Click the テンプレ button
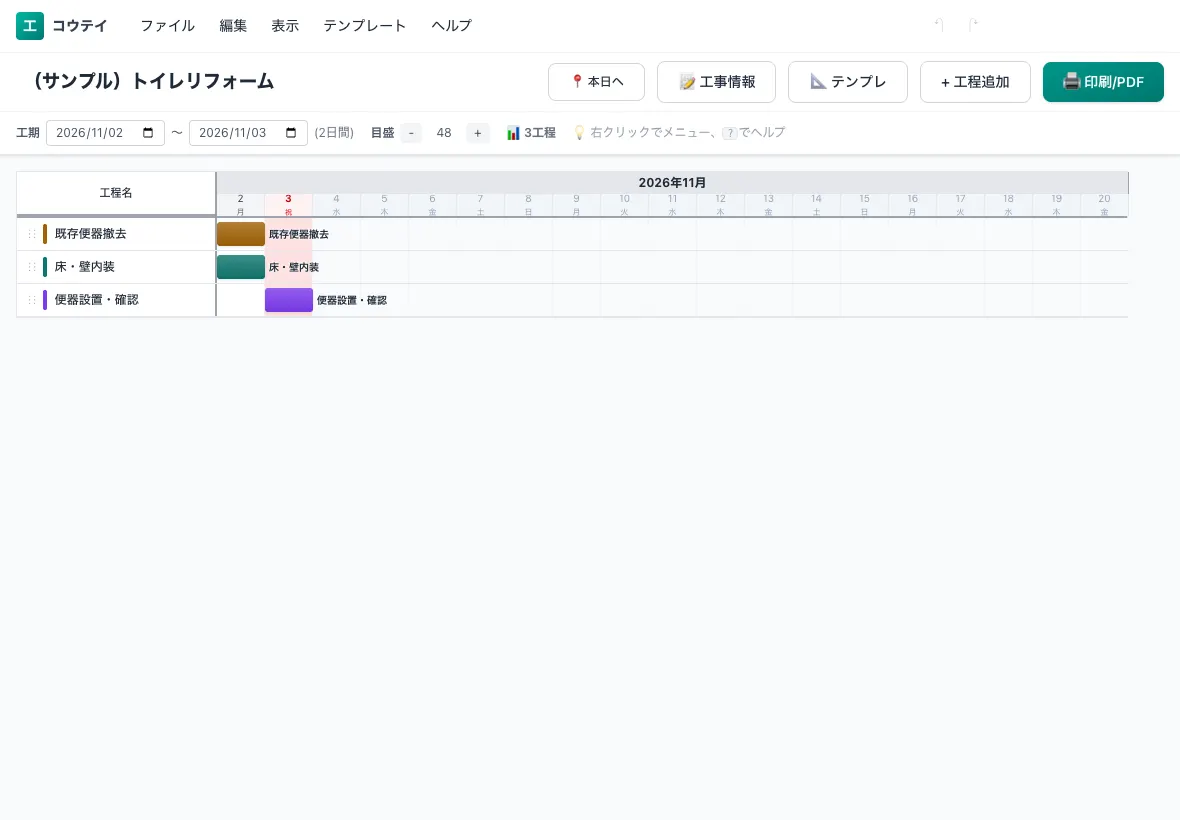This screenshot has width=1180, height=820. 848,82
